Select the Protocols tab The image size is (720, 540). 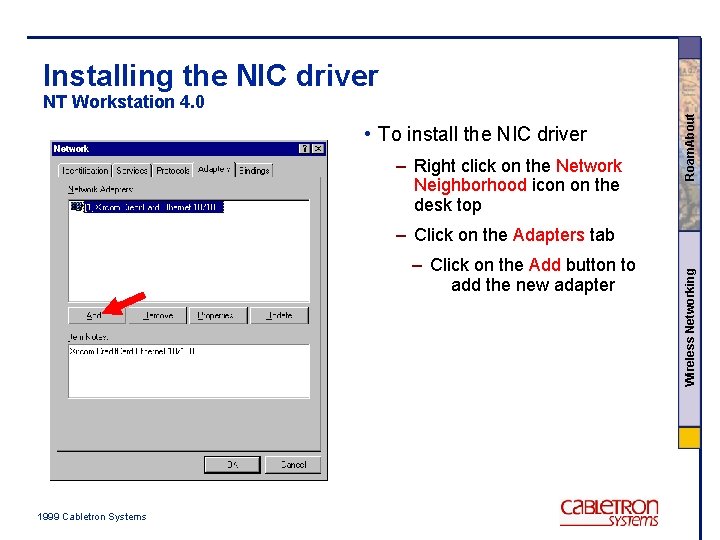(173, 170)
